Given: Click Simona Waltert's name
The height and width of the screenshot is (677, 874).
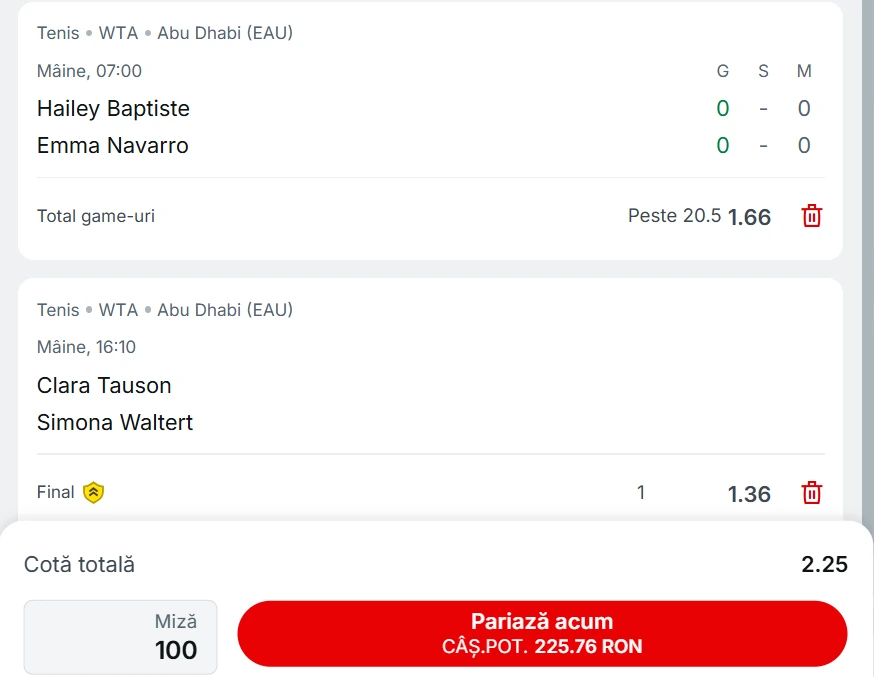Looking at the screenshot, I should [x=115, y=422].
